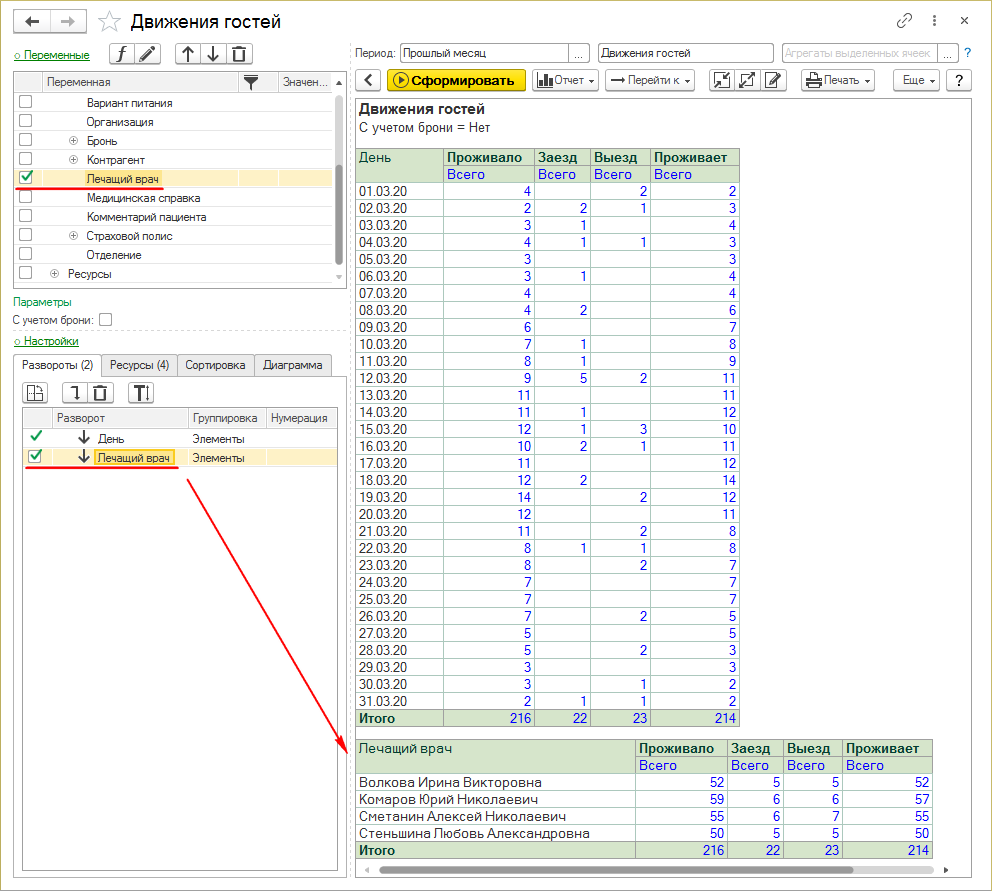Open the Отчет dropdown menu
The image size is (992, 891).
coord(565,80)
